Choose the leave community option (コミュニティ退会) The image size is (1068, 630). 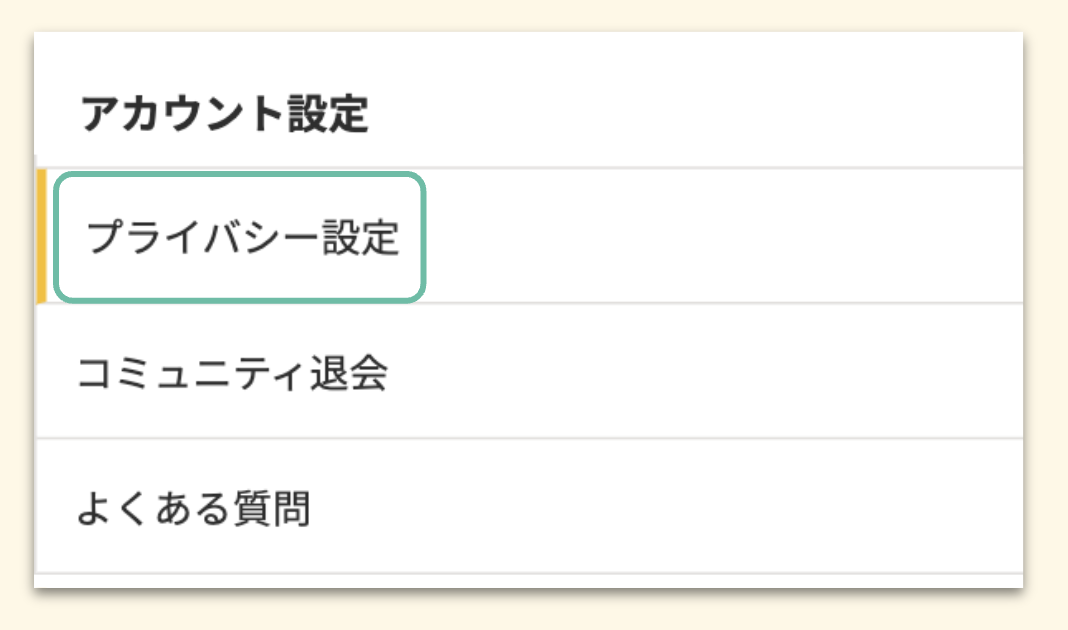(232, 374)
